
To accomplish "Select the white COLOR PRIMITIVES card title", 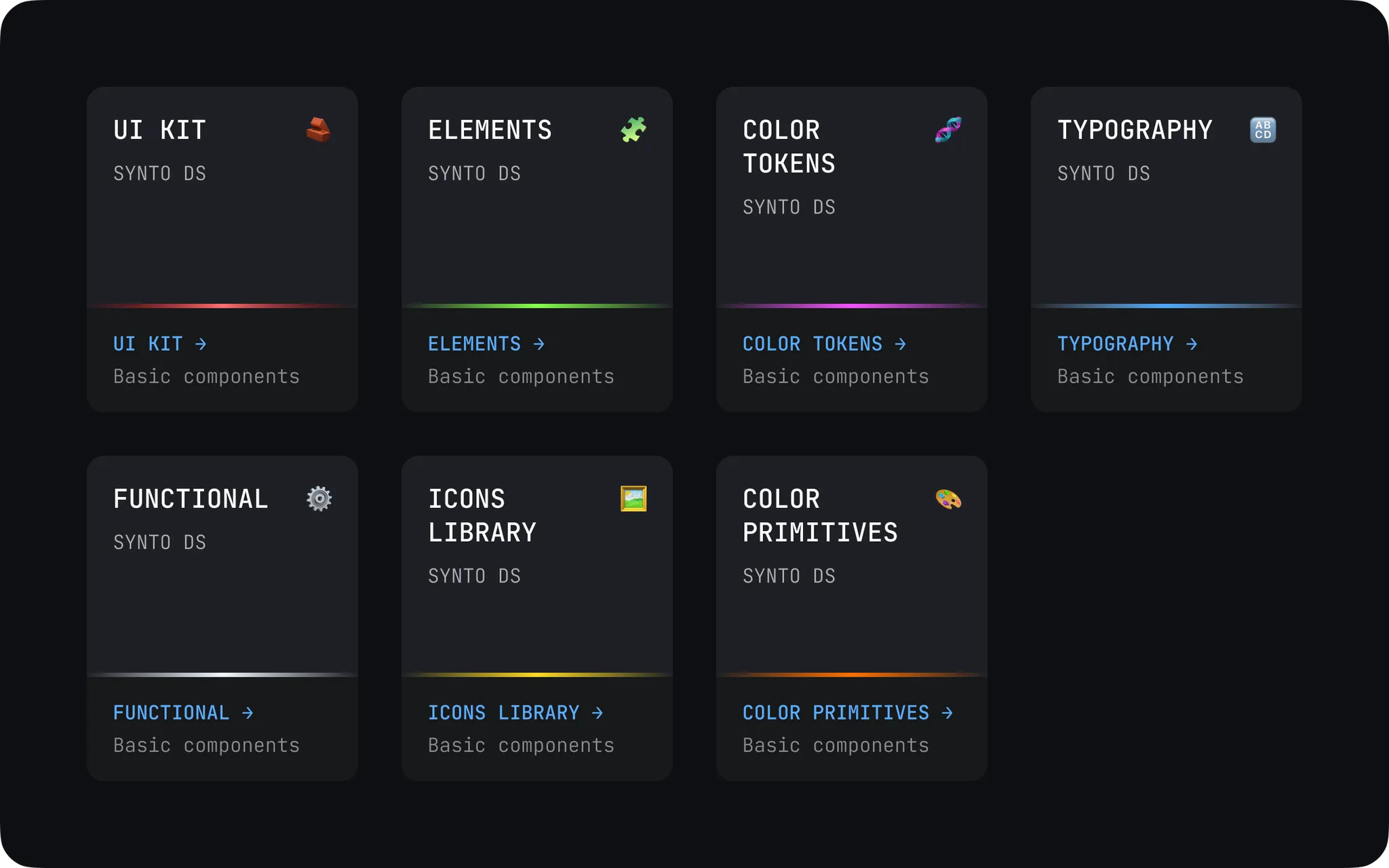I will (x=821, y=515).
